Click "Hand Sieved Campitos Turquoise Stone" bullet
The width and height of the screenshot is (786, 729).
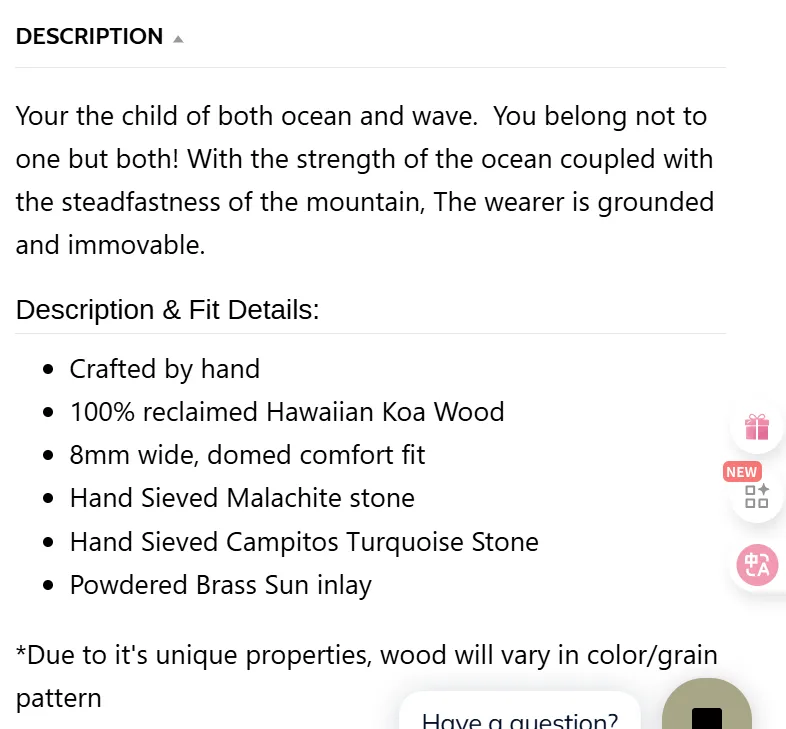click(304, 542)
